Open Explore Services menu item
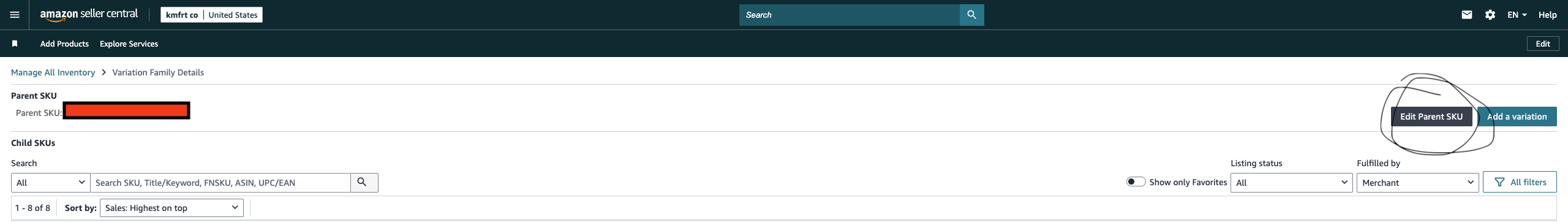The image size is (1568, 222). point(129,44)
